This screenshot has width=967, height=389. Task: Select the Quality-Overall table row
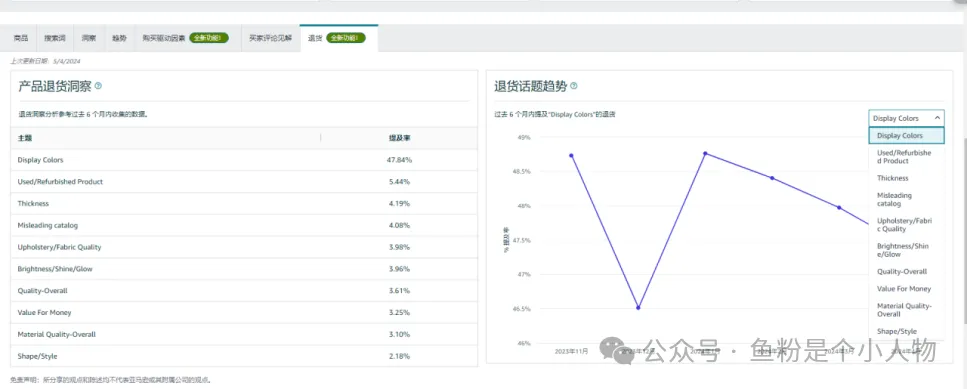pyautogui.click(x=244, y=290)
